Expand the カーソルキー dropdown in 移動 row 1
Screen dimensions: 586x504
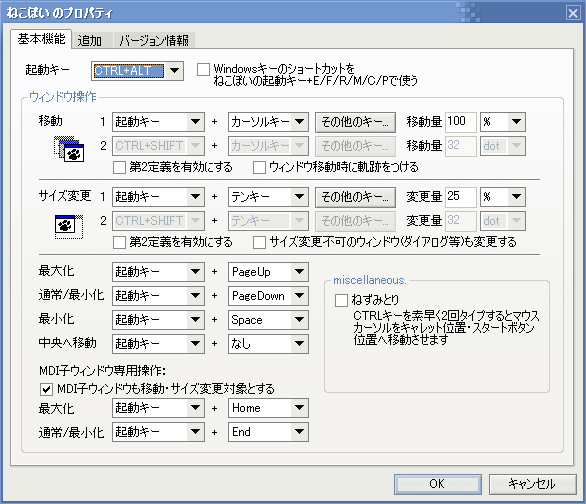click(299, 122)
